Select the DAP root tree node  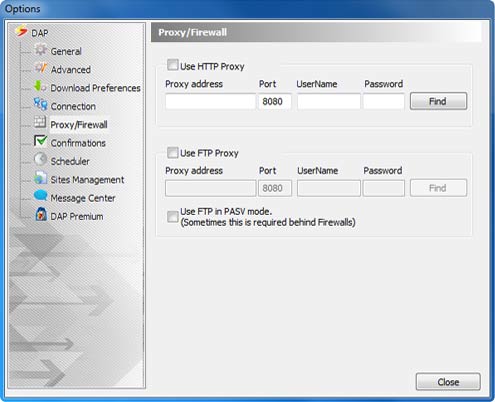click(x=40, y=33)
